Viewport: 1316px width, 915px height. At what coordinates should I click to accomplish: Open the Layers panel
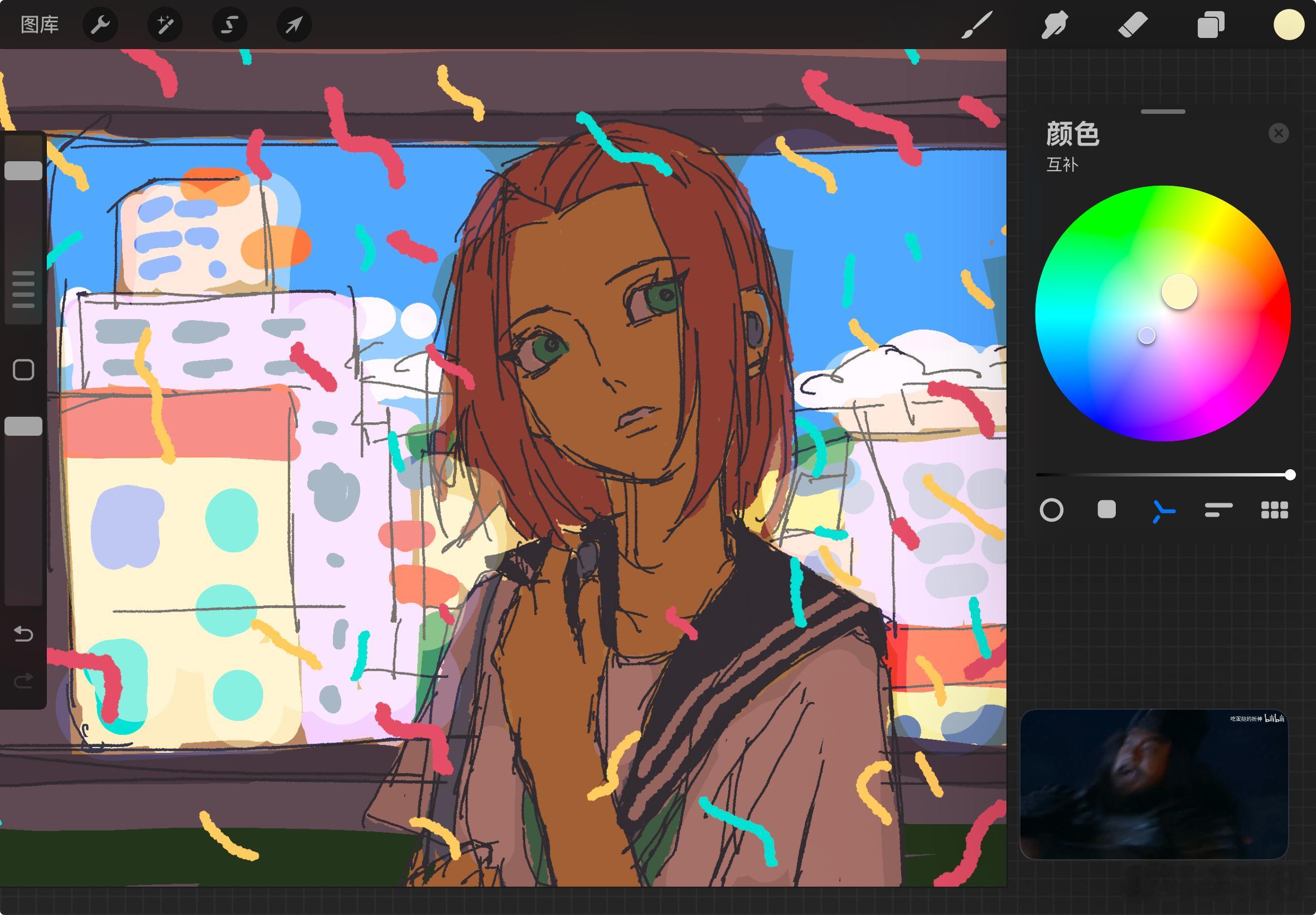coord(1211,25)
